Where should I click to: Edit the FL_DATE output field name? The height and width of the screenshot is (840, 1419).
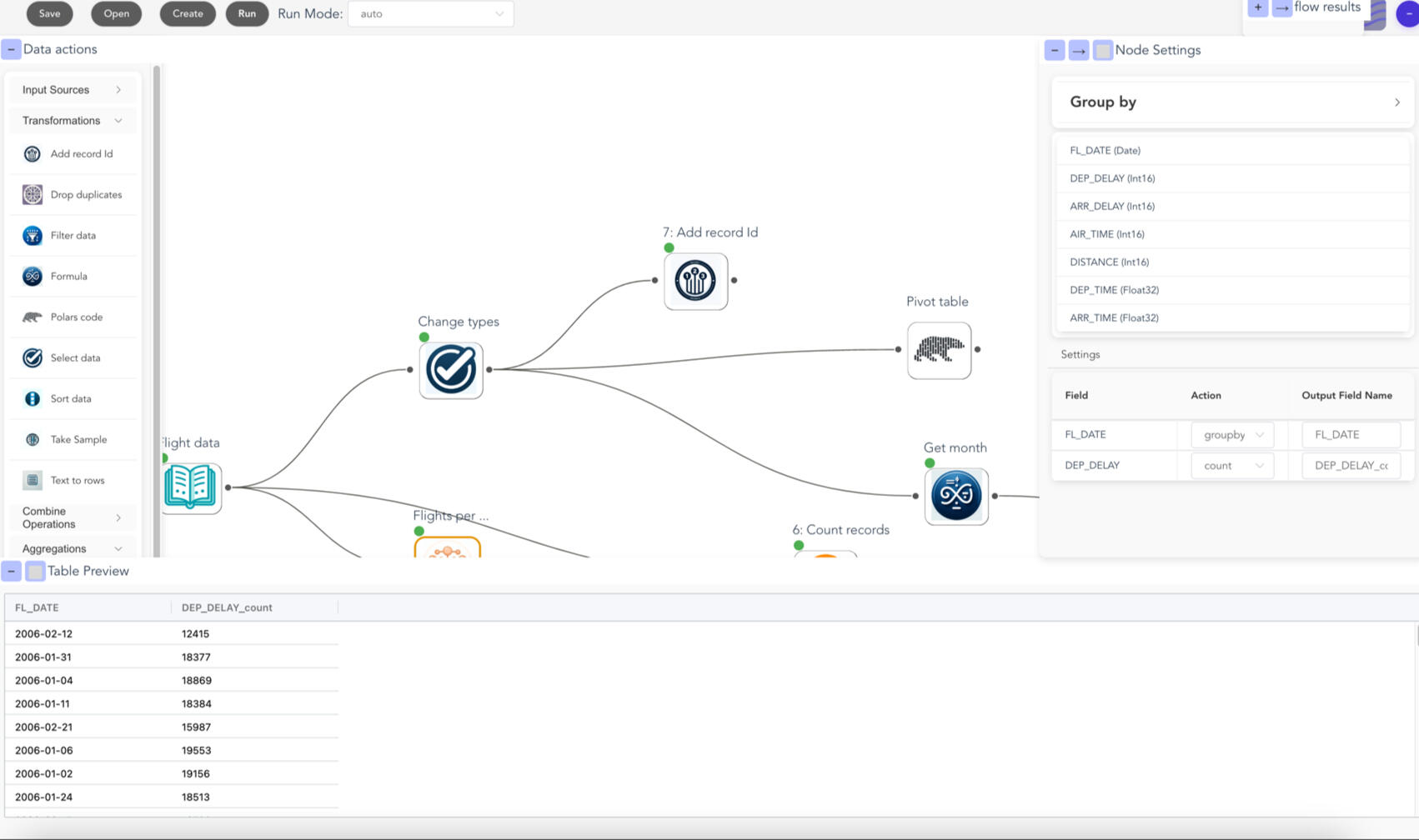tap(1350, 435)
